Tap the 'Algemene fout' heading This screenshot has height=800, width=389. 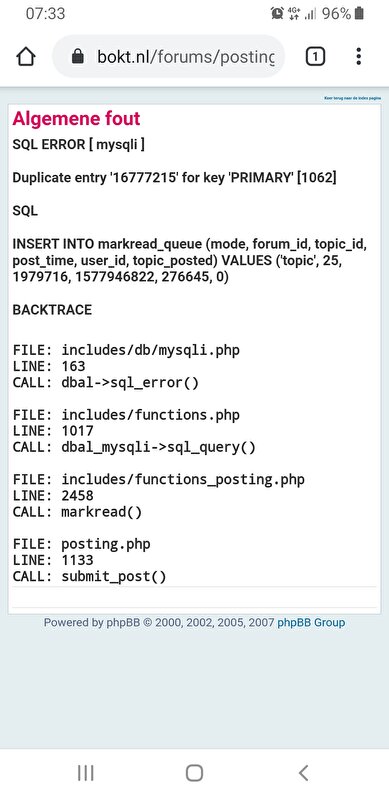click(x=76, y=118)
